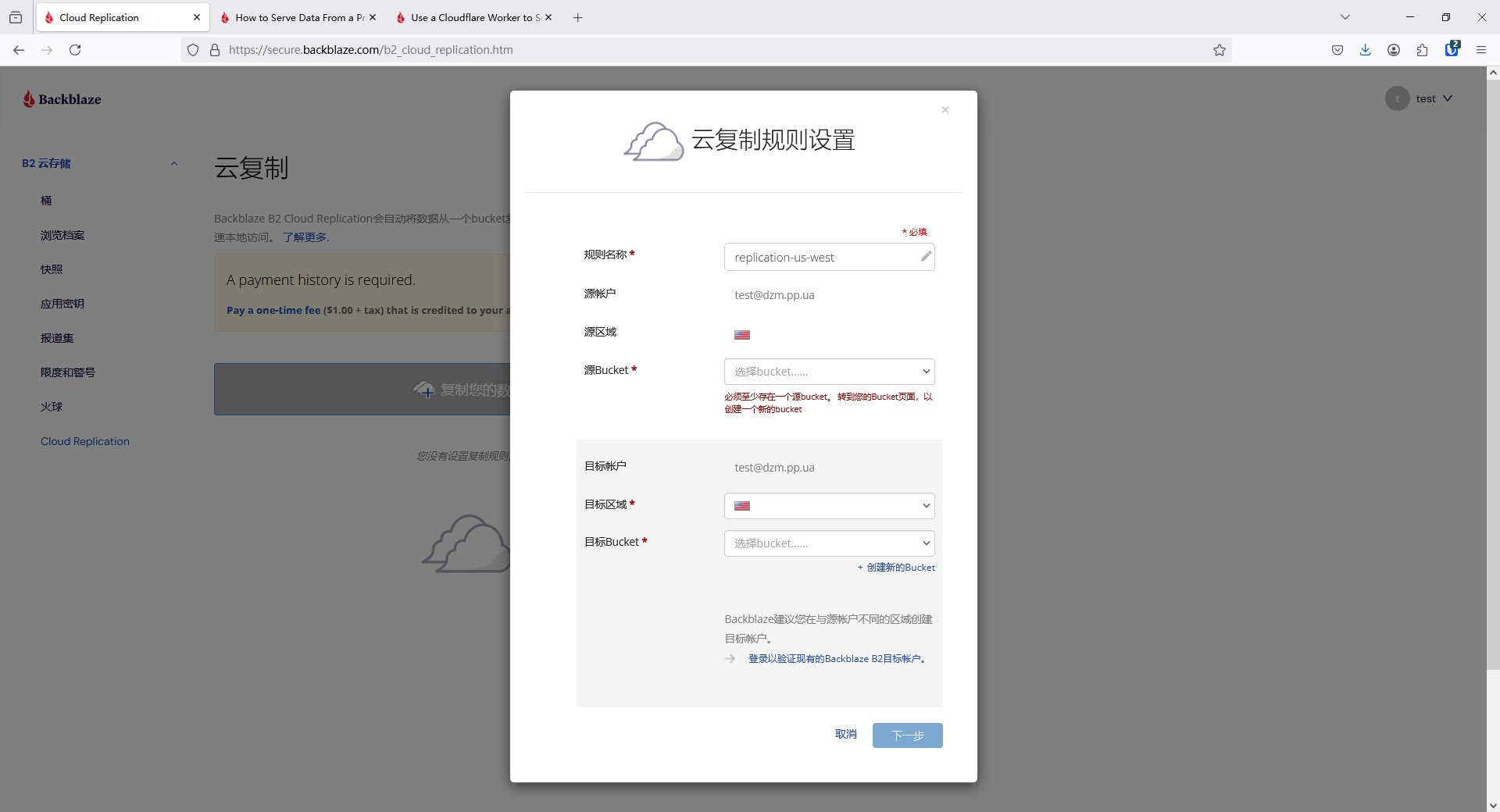Image resolution: width=1500 pixels, height=812 pixels.
Task: Save page to Pocket icon
Action: point(1337,50)
